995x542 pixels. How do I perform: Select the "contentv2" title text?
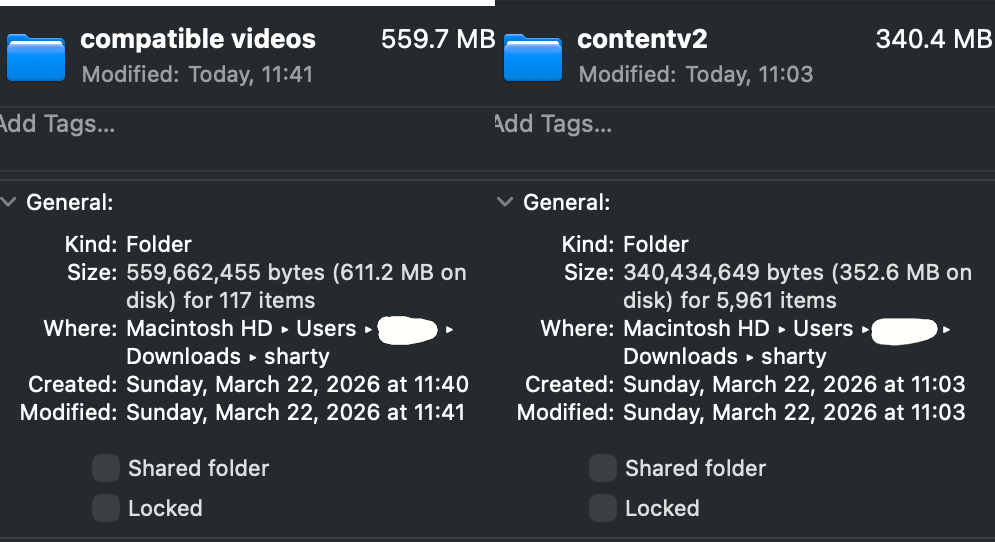pos(642,39)
